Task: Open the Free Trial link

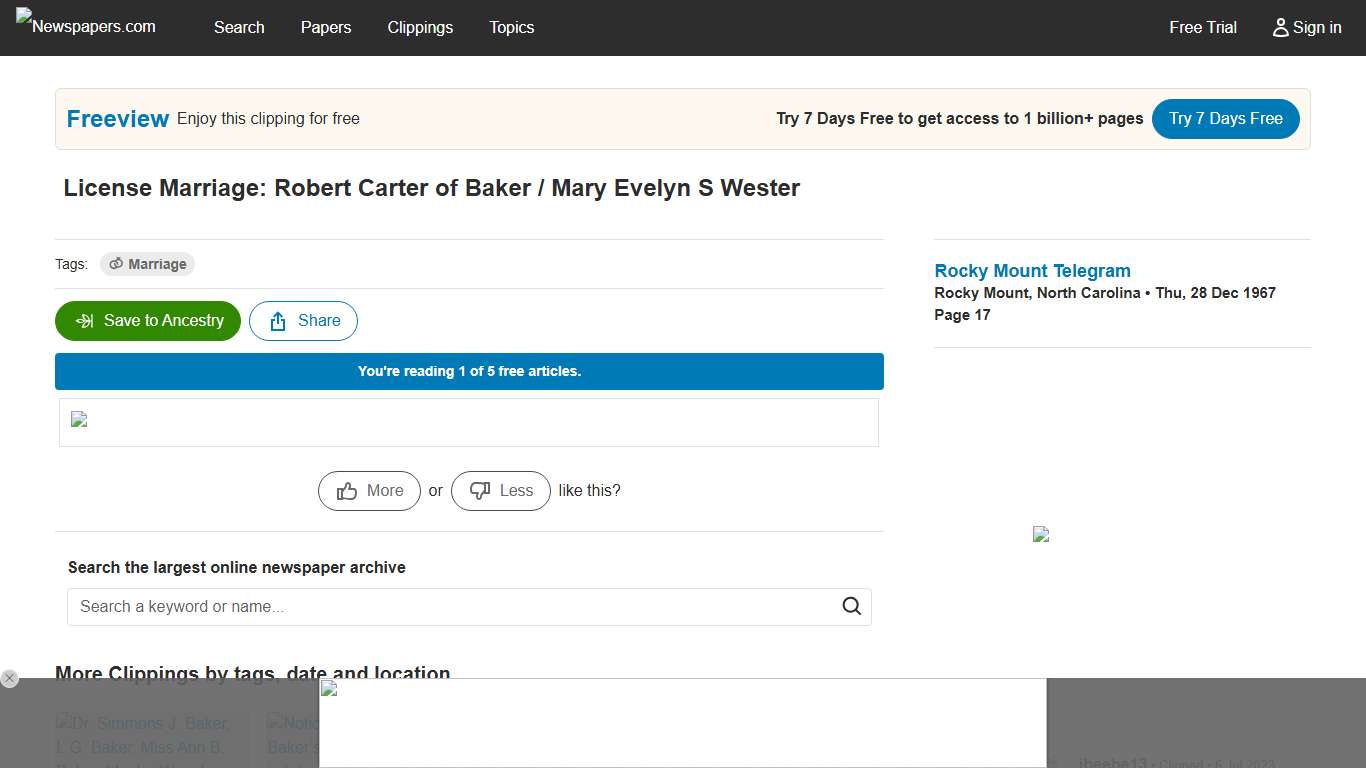Action: point(1202,28)
